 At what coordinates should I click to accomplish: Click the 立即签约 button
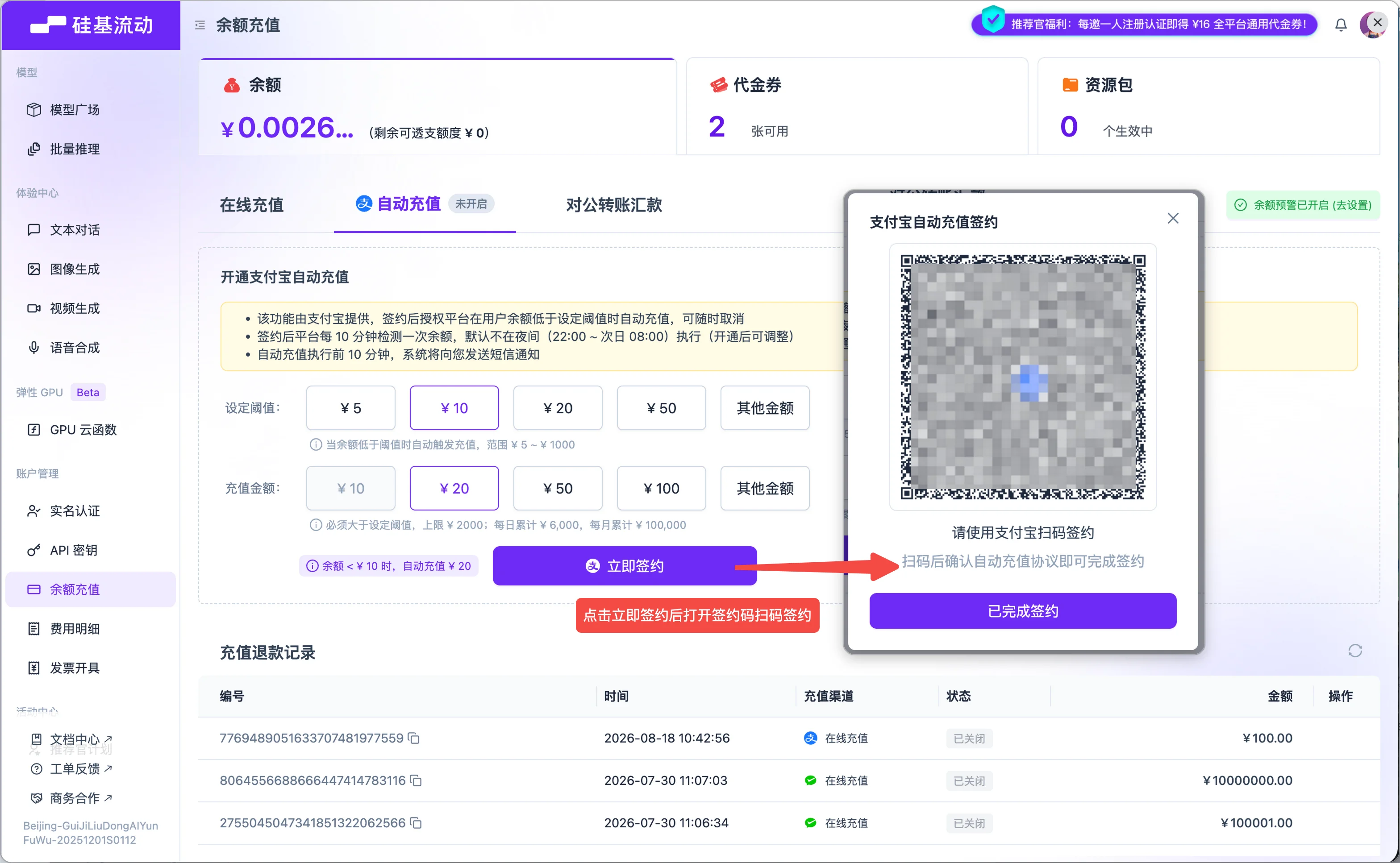[x=625, y=566]
